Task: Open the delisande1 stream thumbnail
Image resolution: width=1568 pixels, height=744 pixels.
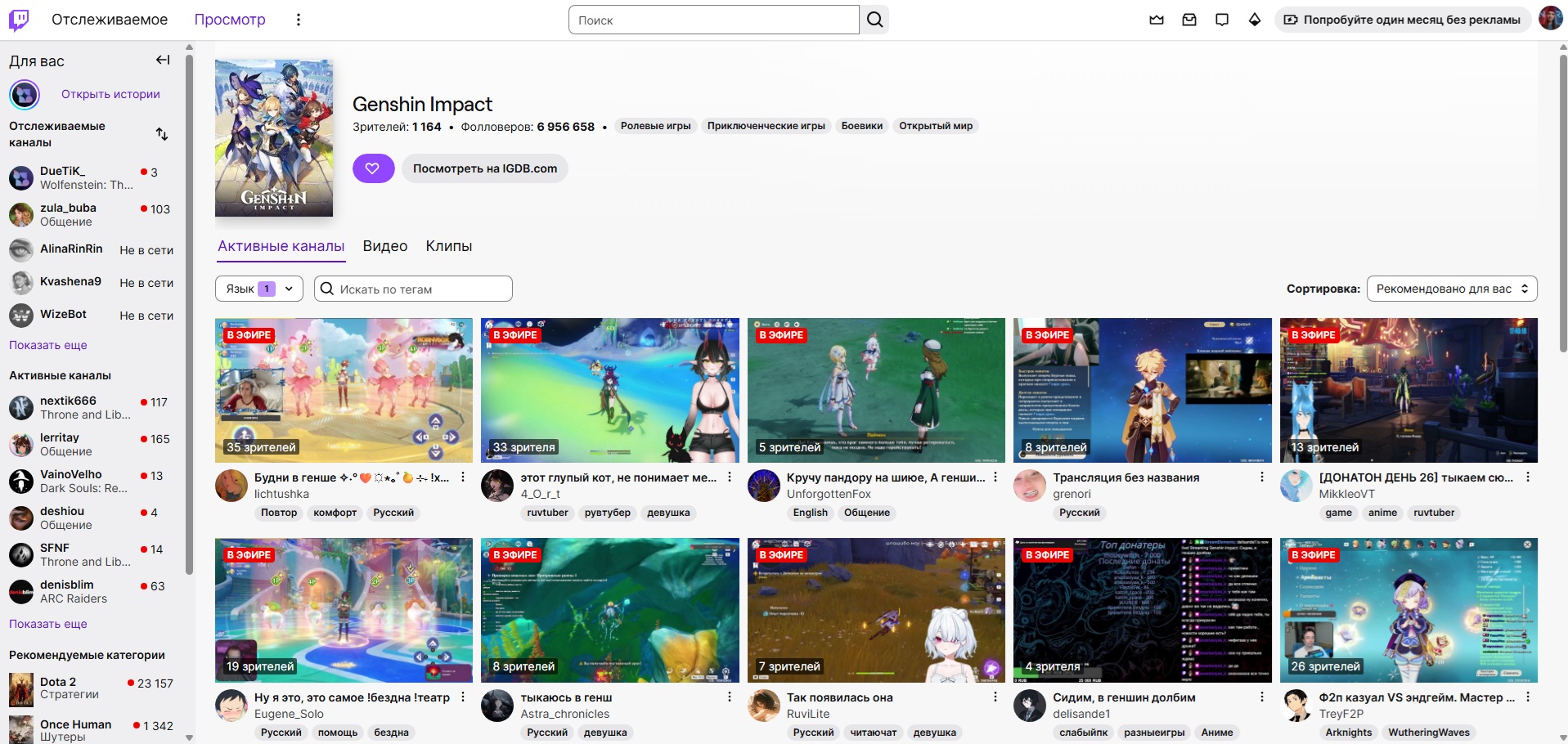Action: pyautogui.click(x=1143, y=610)
